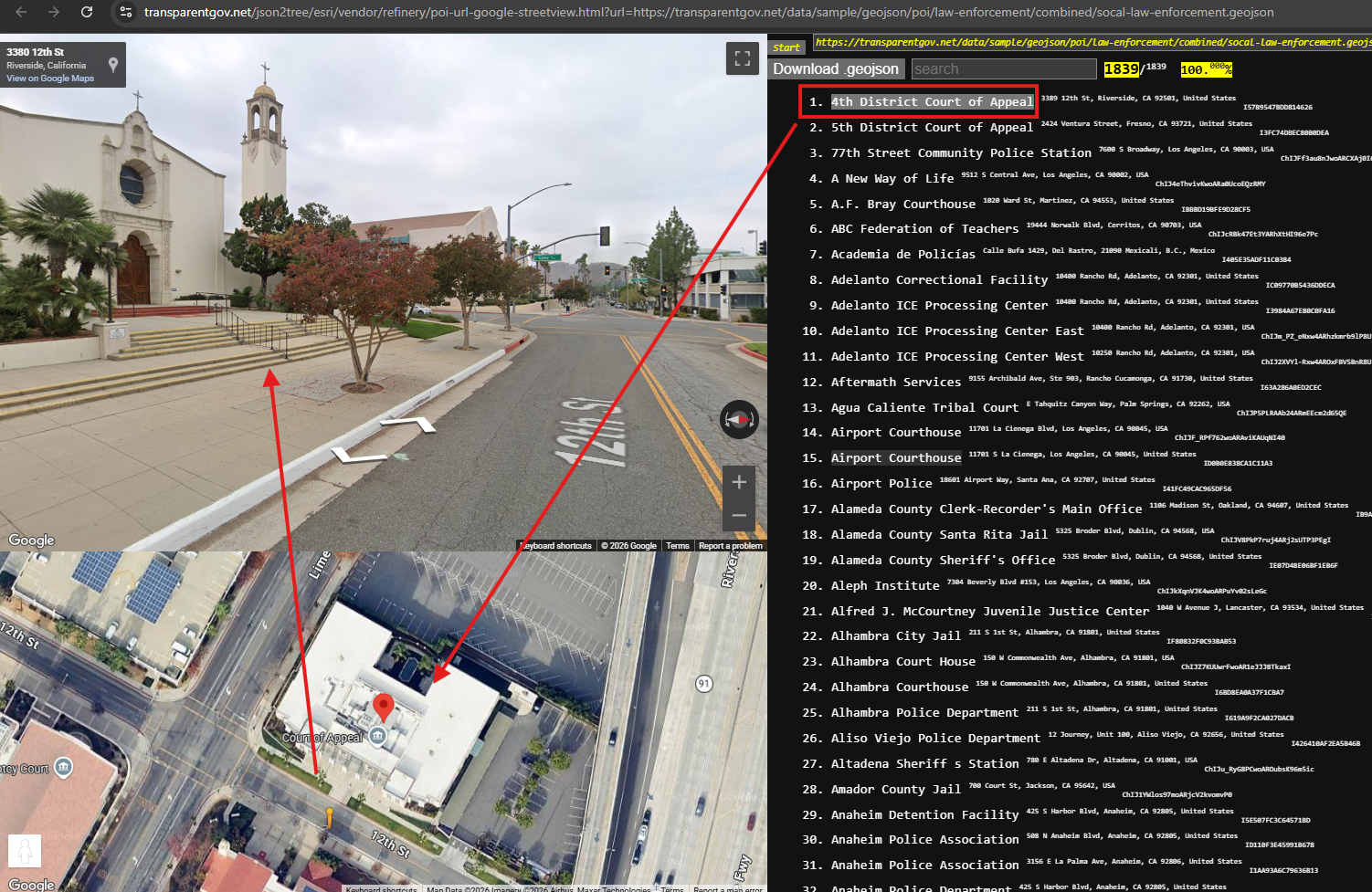Pick ABC Federation of Teachers entry
This screenshot has width=1372, height=892.
point(924,229)
